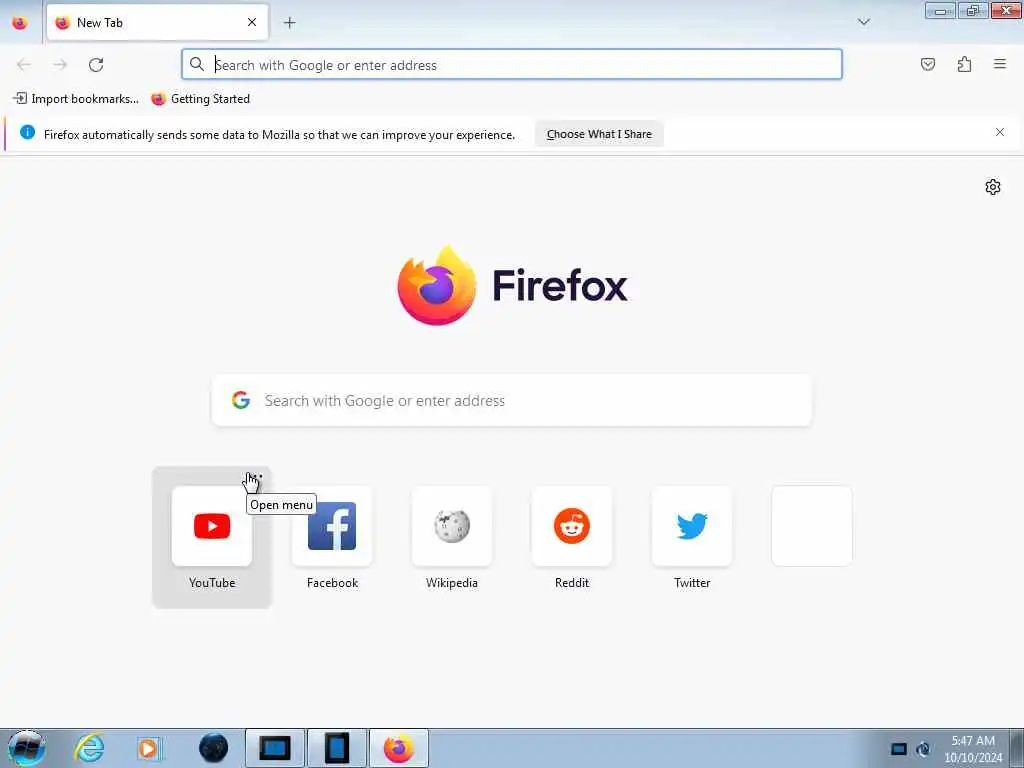
Task: Click the system tray monitor icon
Action: (899, 749)
